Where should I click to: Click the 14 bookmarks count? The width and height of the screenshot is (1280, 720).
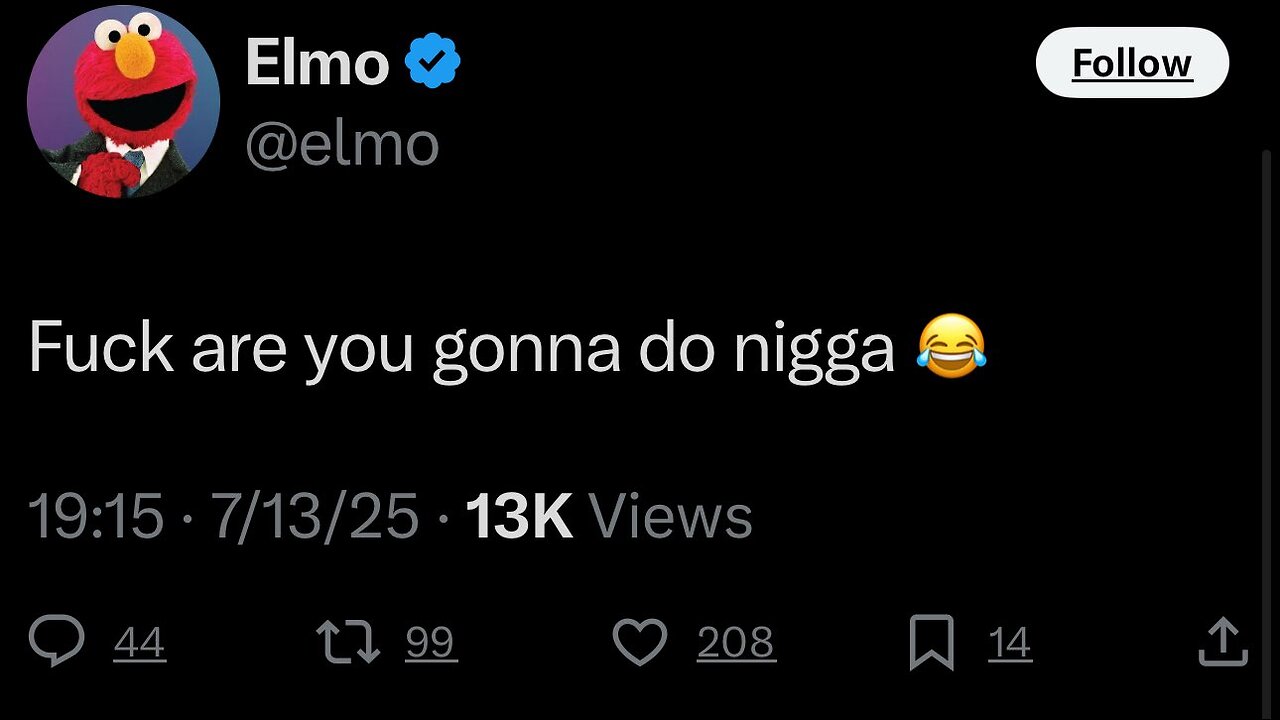point(1009,643)
